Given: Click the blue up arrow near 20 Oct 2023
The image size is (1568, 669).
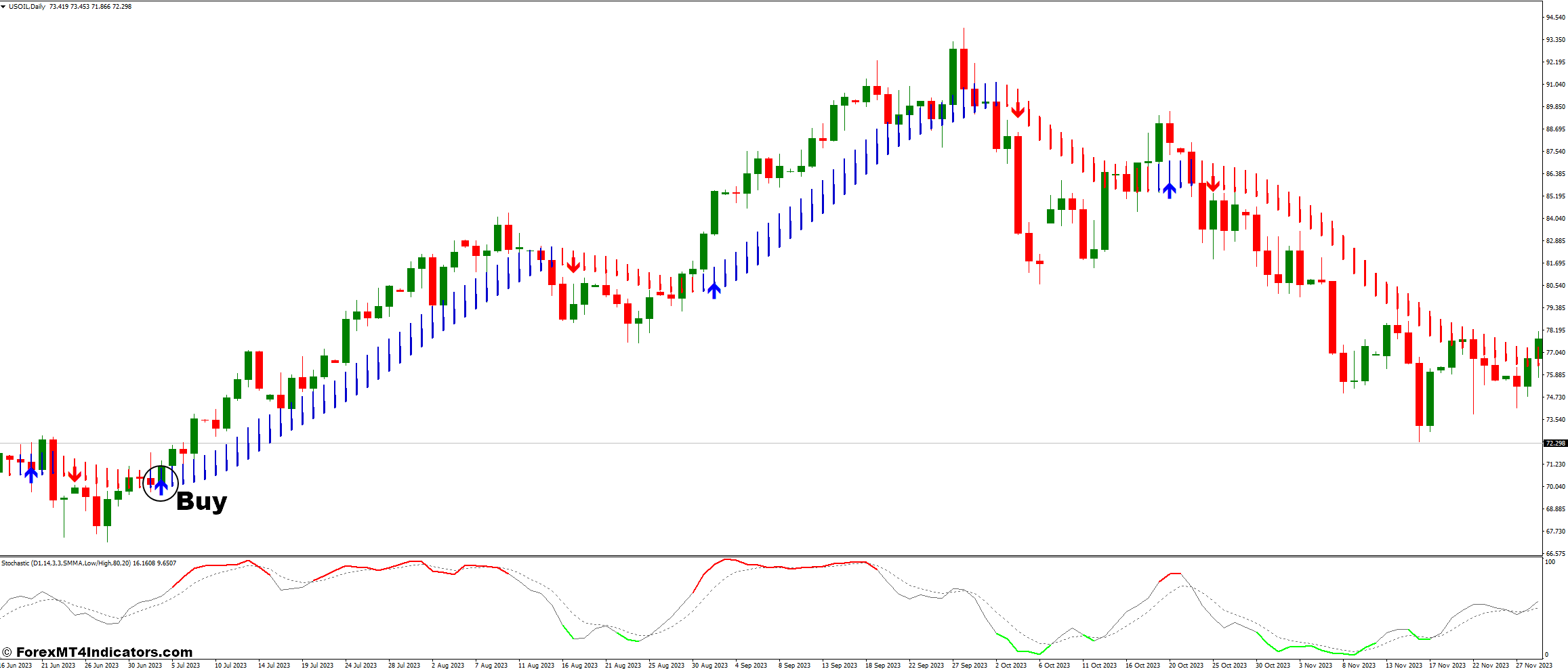Looking at the screenshot, I should pyautogui.click(x=1169, y=190).
